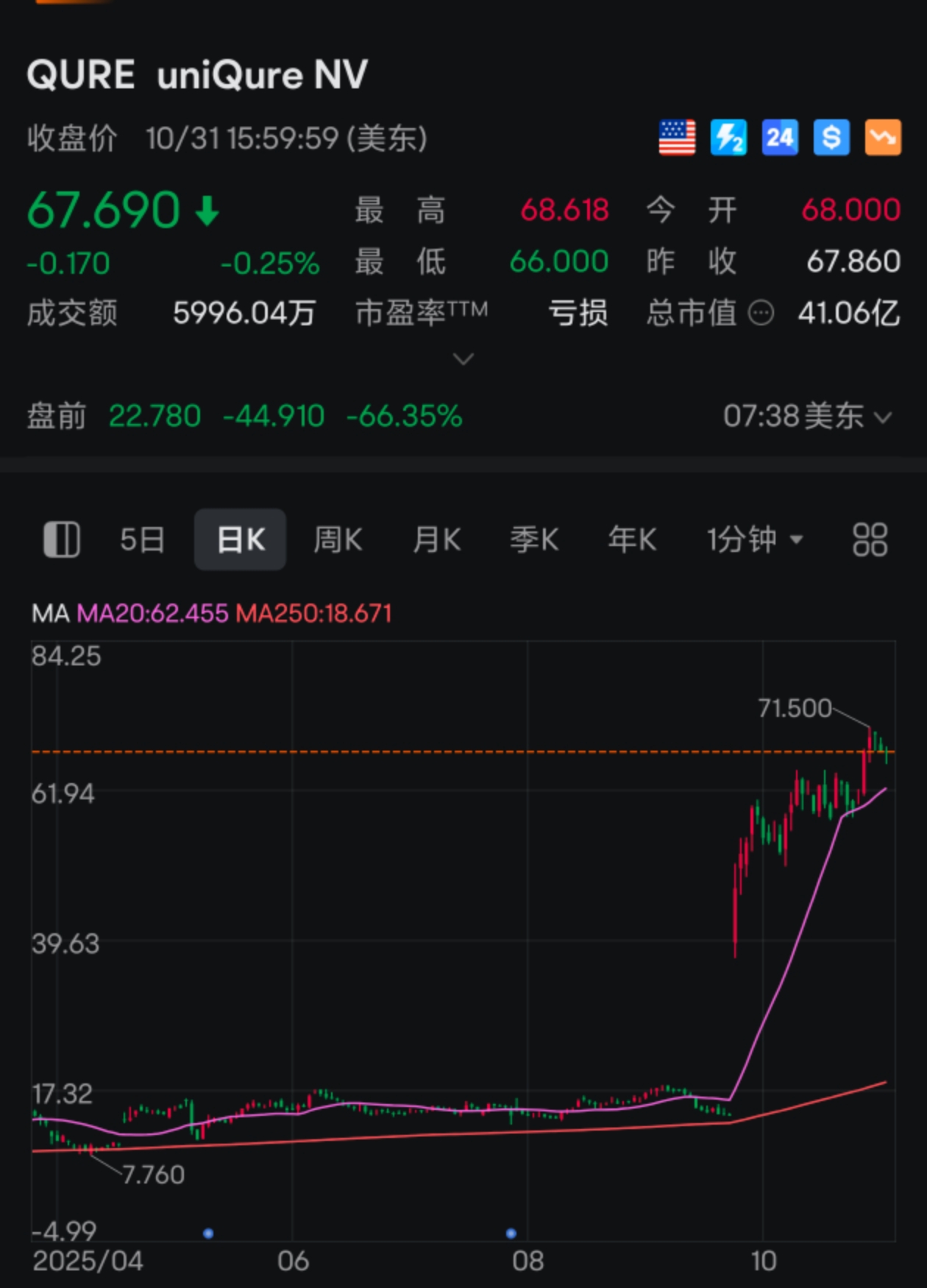This screenshot has height=1288, width=927.
Task: Tap the 成交额 value 5996.04万
Action: click(244, 314)
